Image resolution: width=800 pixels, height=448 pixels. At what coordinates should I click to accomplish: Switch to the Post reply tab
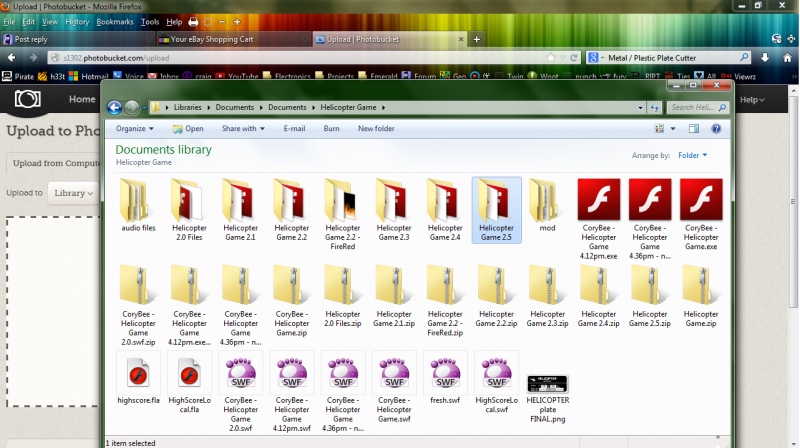[77, 39]
